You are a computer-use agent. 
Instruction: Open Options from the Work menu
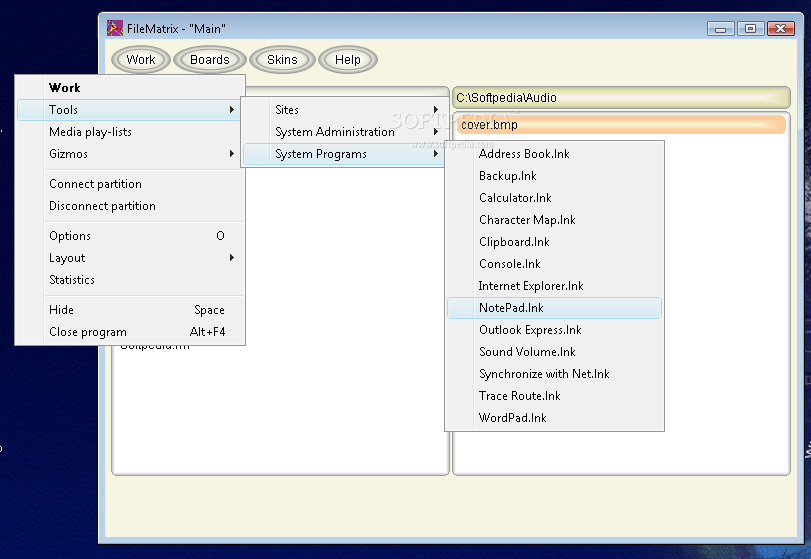[x=130, y=236]
